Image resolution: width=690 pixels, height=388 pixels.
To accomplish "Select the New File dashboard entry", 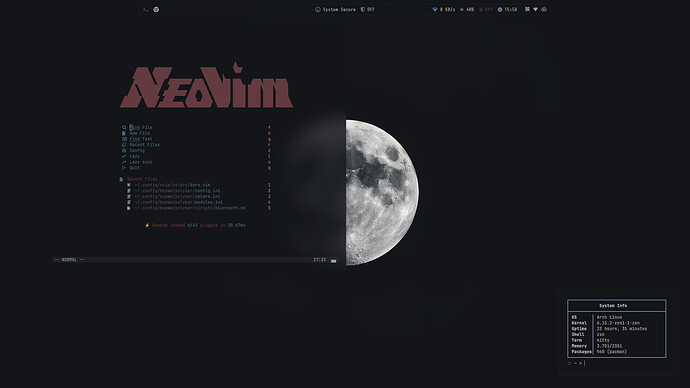I will coord(139,133).
